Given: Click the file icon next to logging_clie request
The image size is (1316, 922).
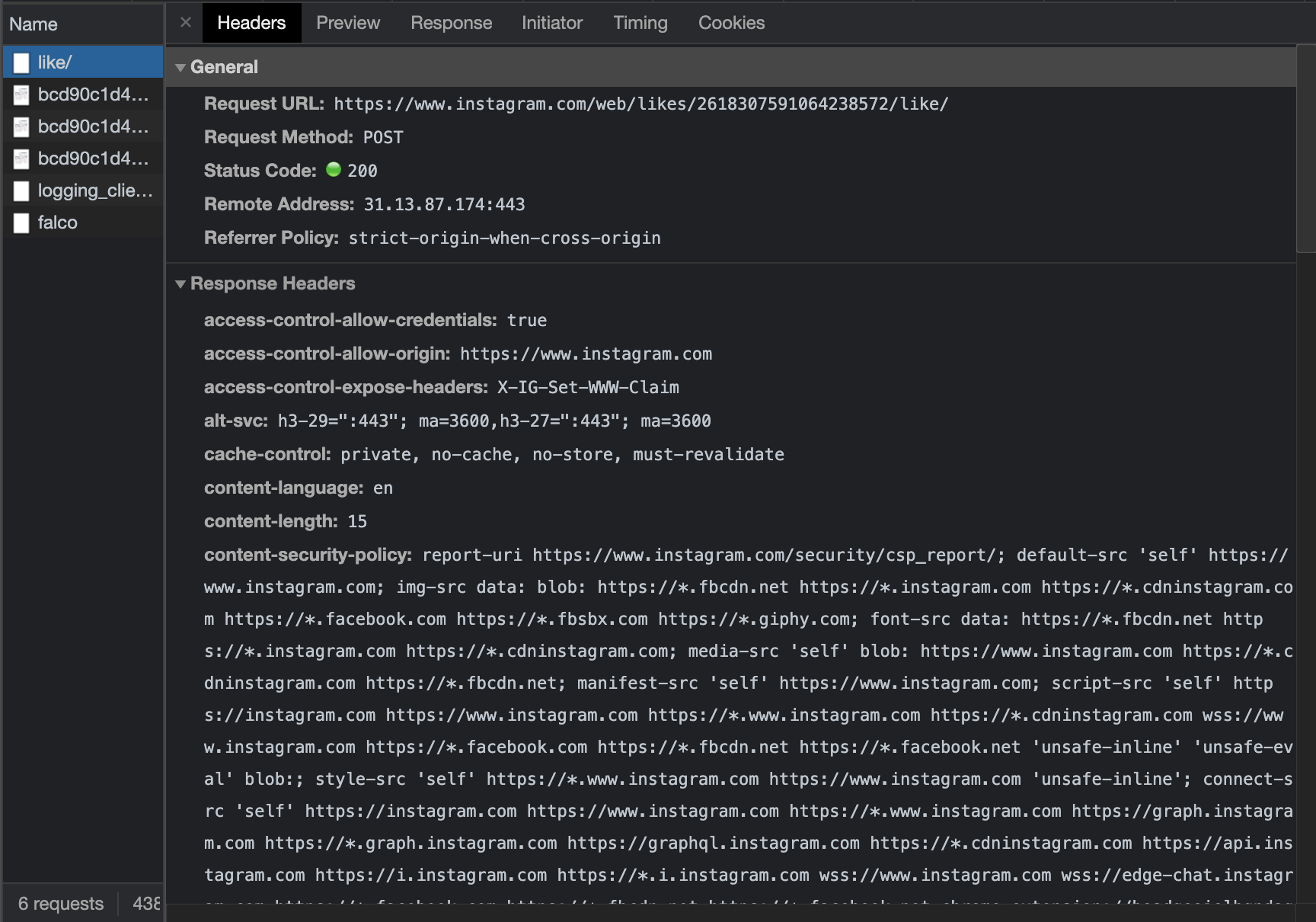Looking at the screenshot, I should (21, 191).
